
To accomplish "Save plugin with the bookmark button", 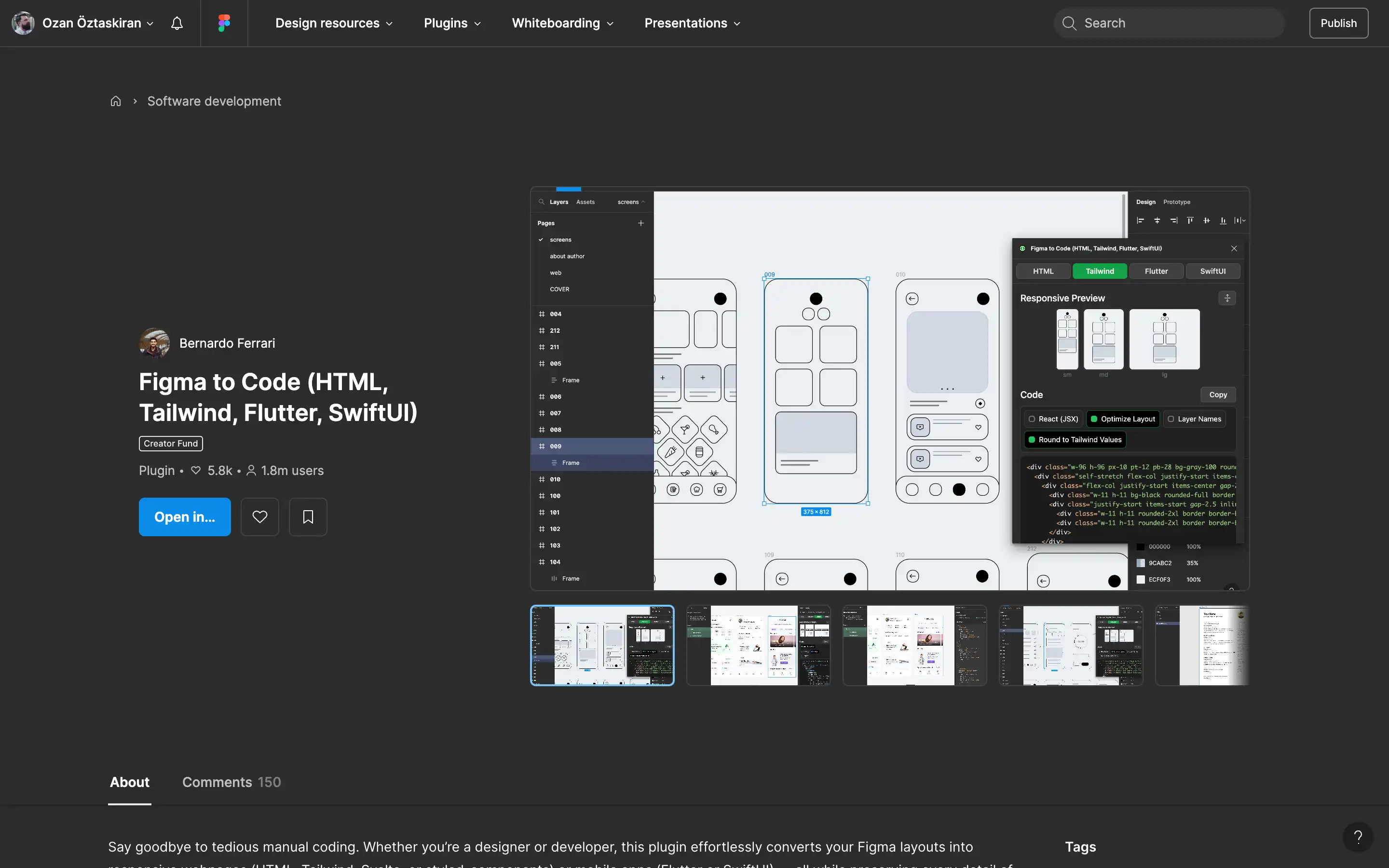I will [x=308, y=516].
